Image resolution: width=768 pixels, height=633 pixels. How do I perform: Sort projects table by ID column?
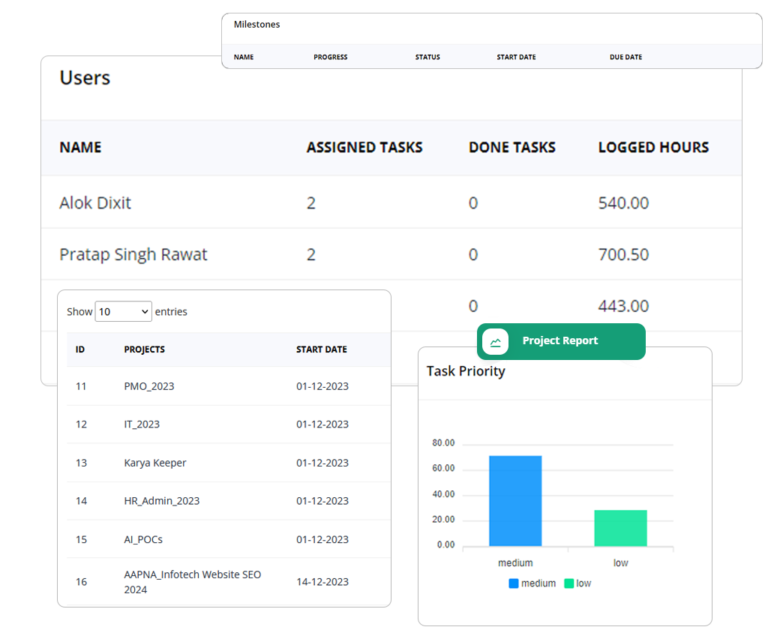[80, 350]
